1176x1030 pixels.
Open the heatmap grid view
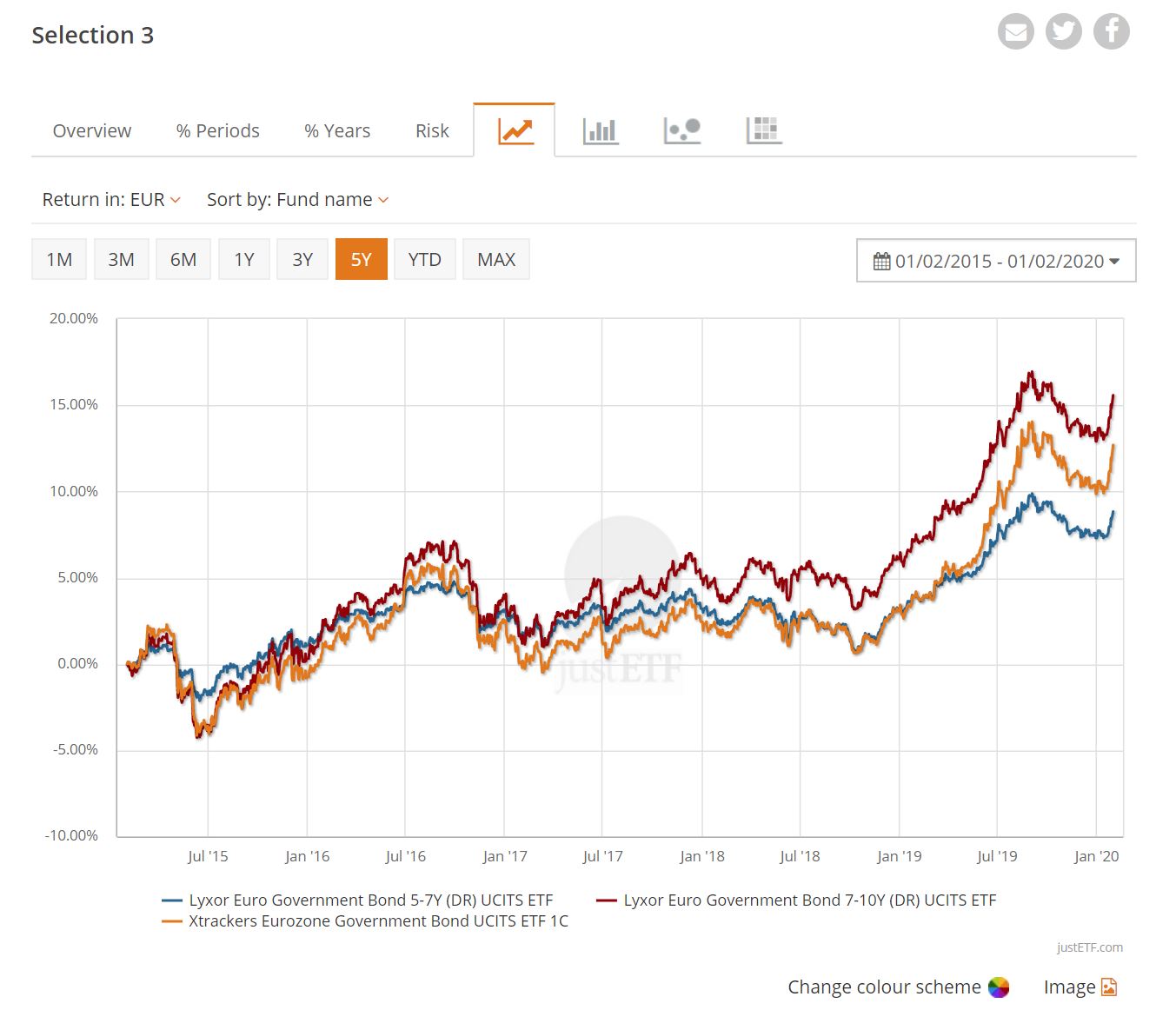[765, 131]
